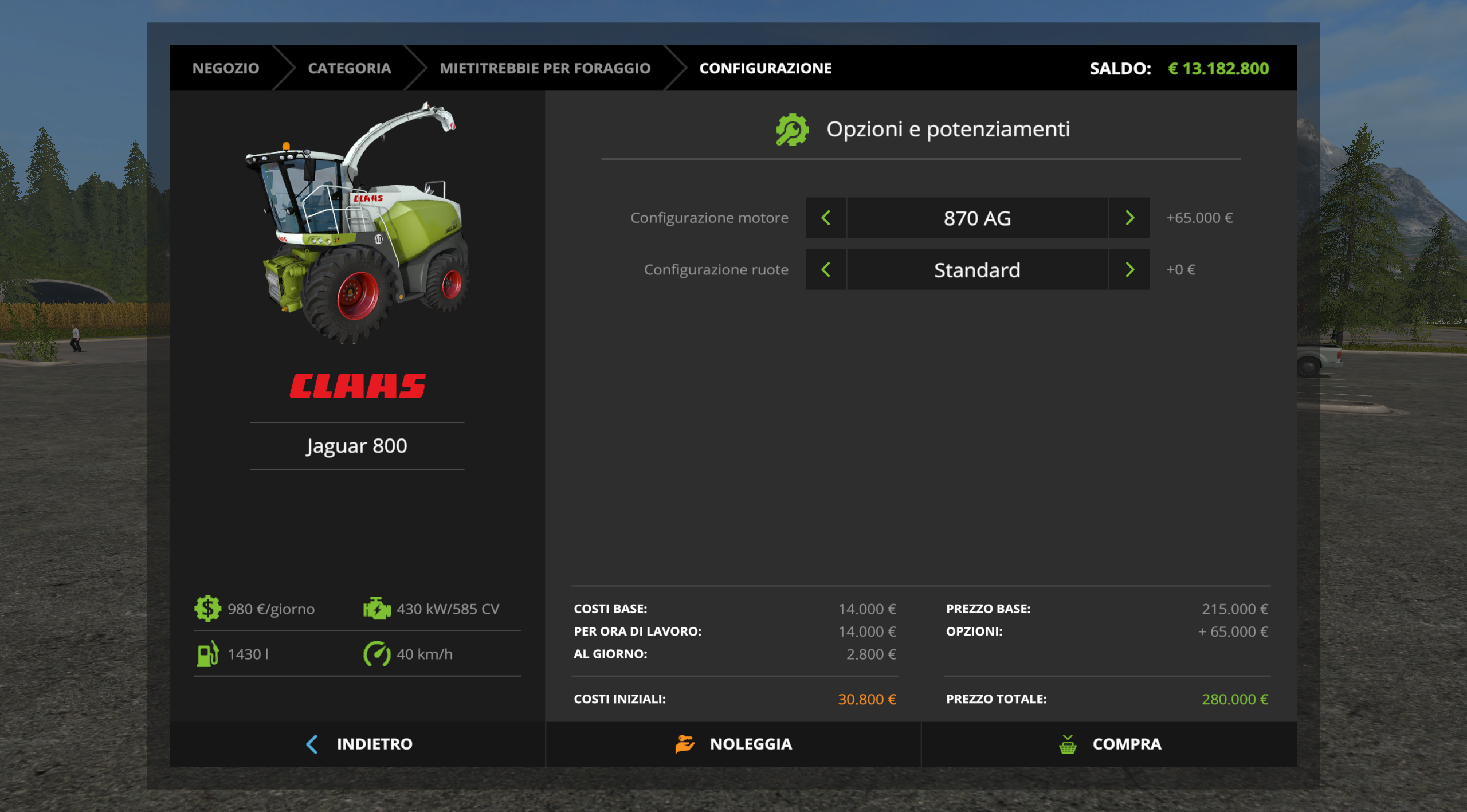Image resolution: width=1467 pixels, height=812 pixels.
Task: Open the 870 AG engine selector
Action: point(978,218)
